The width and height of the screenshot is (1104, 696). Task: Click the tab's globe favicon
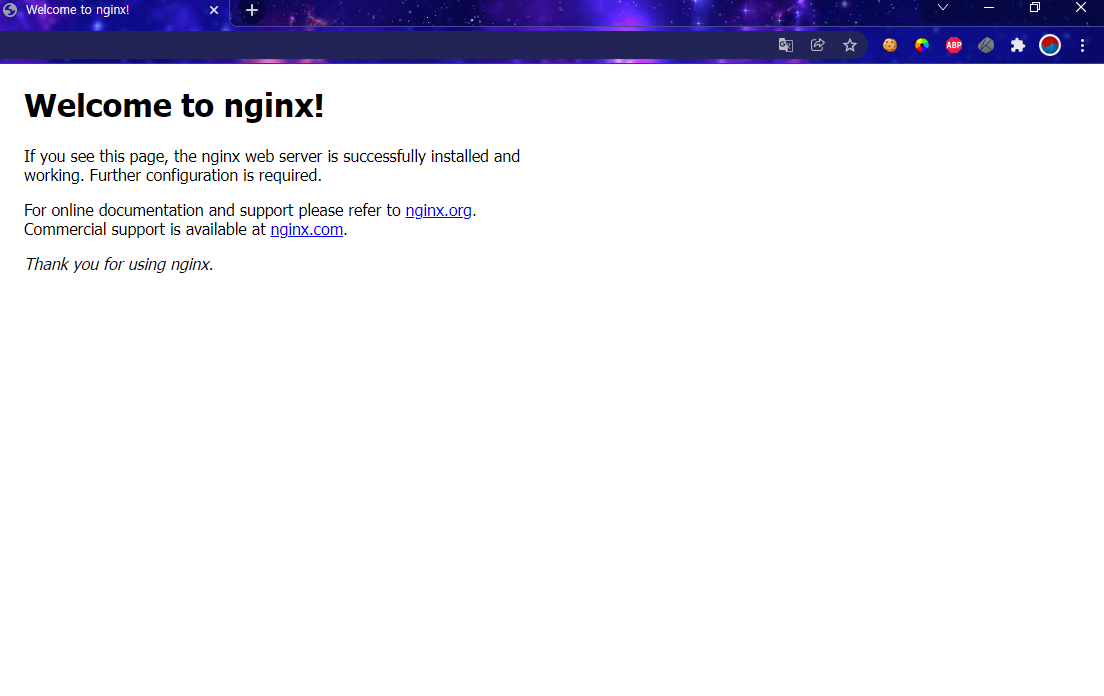10,10
